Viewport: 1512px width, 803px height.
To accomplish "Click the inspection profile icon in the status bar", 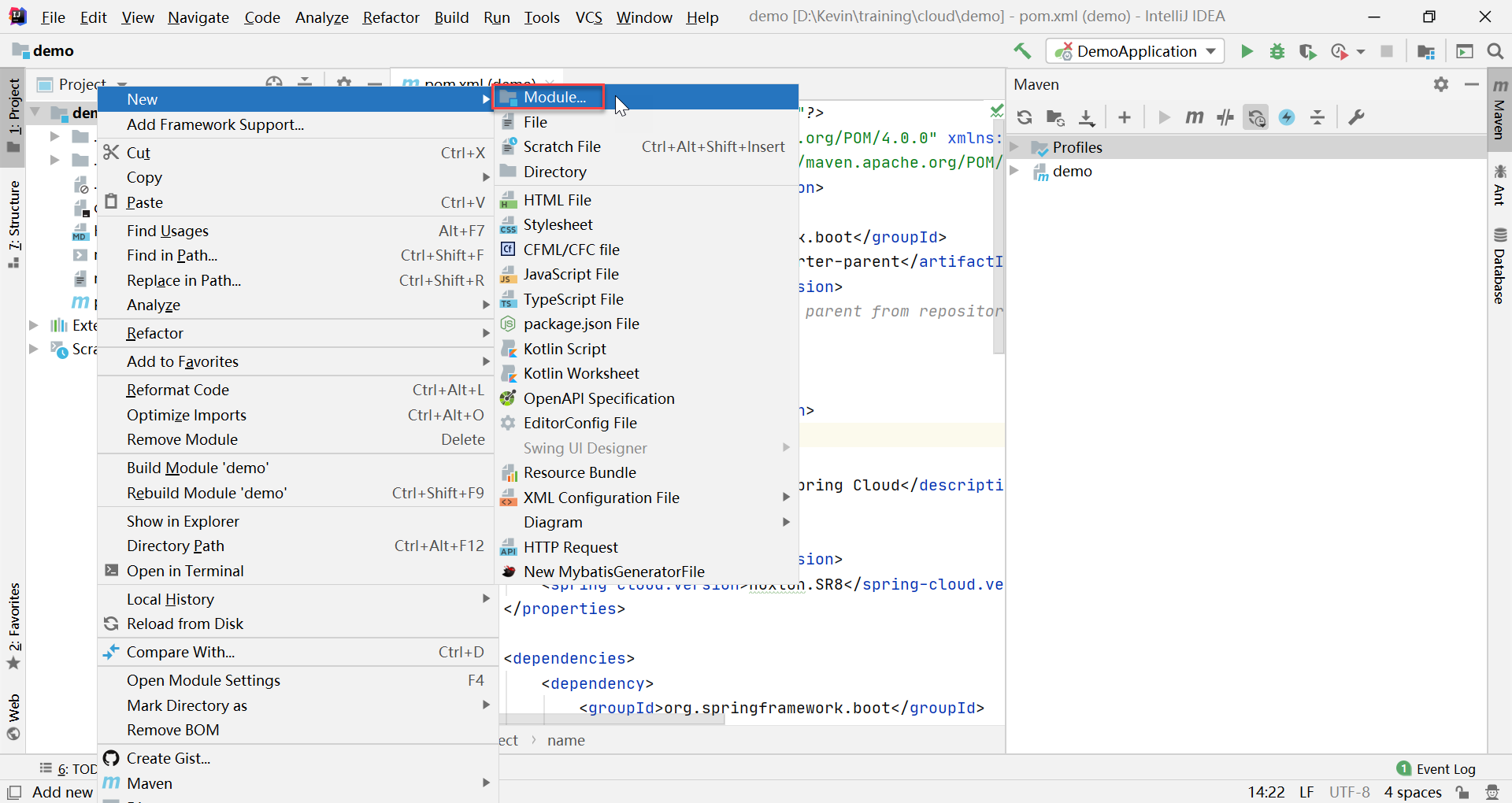I will pyautogui.click(x=1492, y=792).
